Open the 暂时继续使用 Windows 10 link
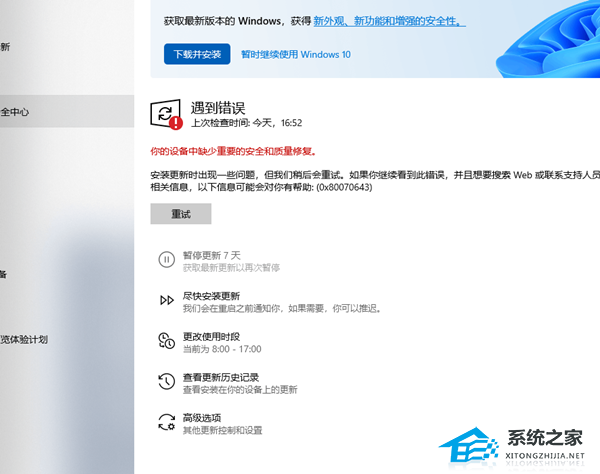This screenshot has width=600, height=474. tap(296, 54)
